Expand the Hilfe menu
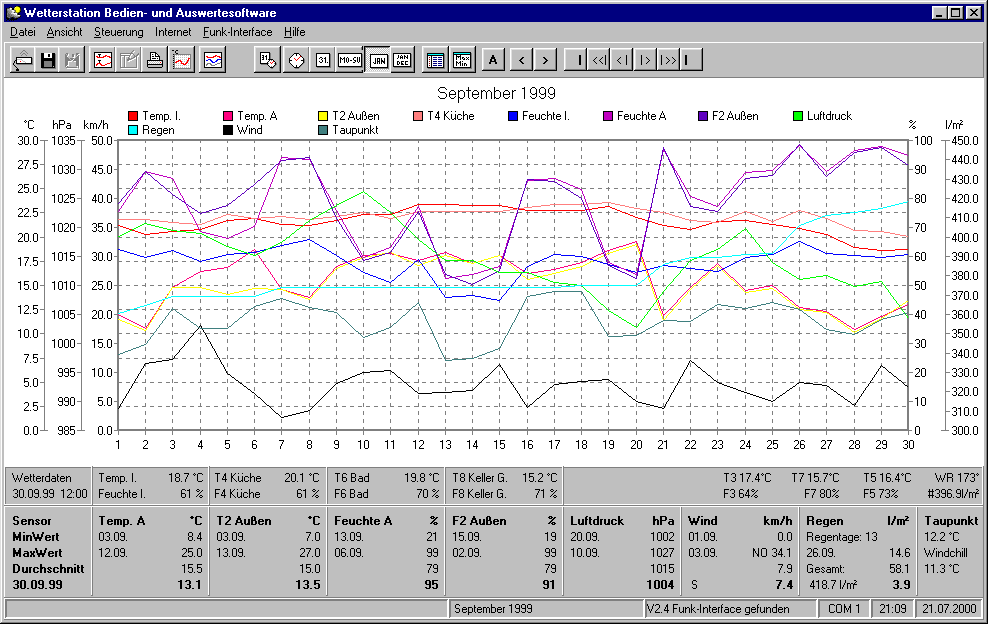Viewport: 988px width, 624px height. 294,32
